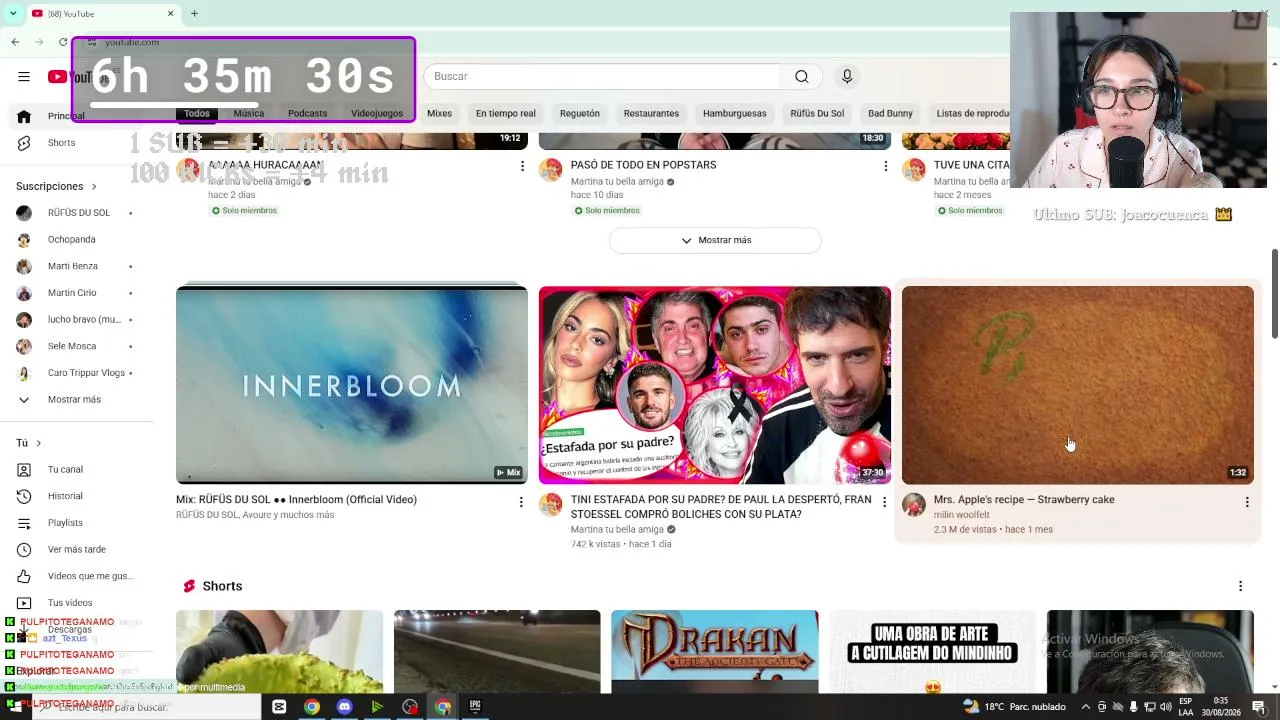Viewport: 1280px width, 720px height.
Task: Play the TINI estafada video thumbnail
Action: point(715,385)
